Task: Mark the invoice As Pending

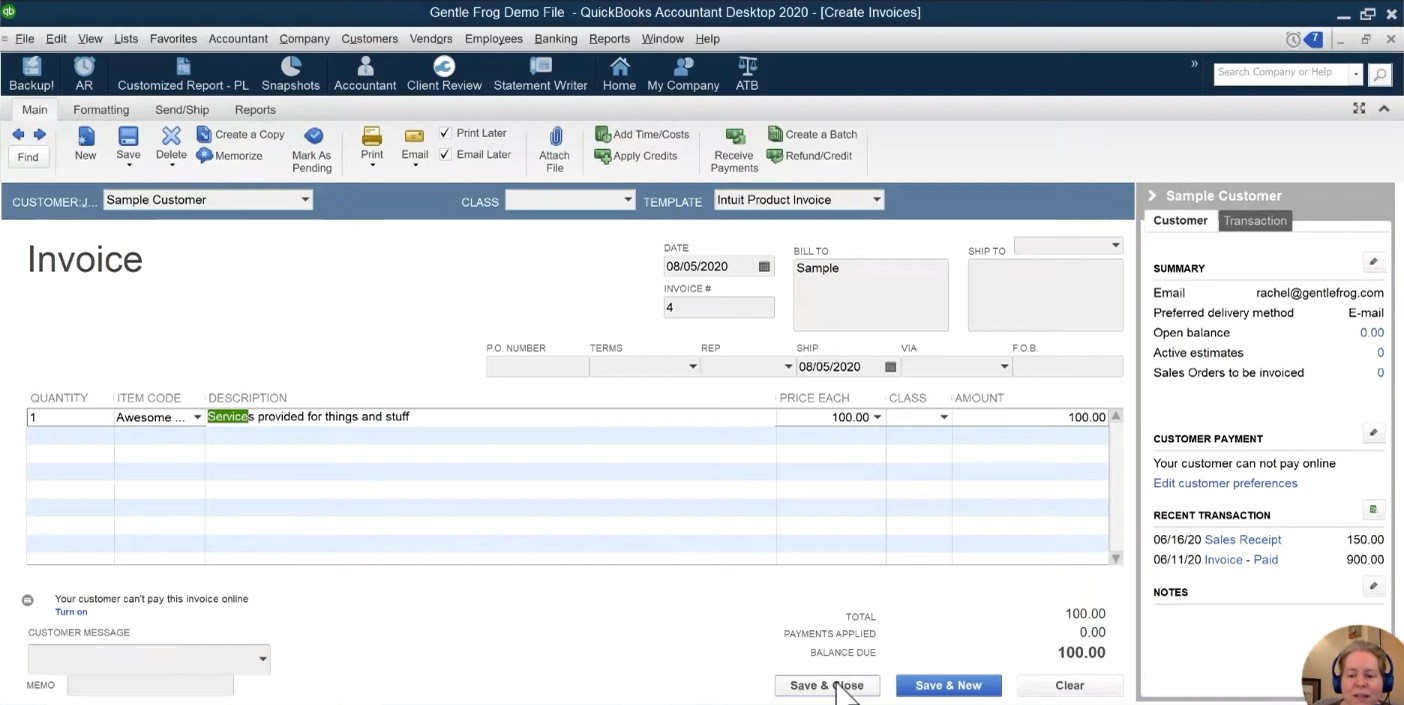Action: [312, 150]
